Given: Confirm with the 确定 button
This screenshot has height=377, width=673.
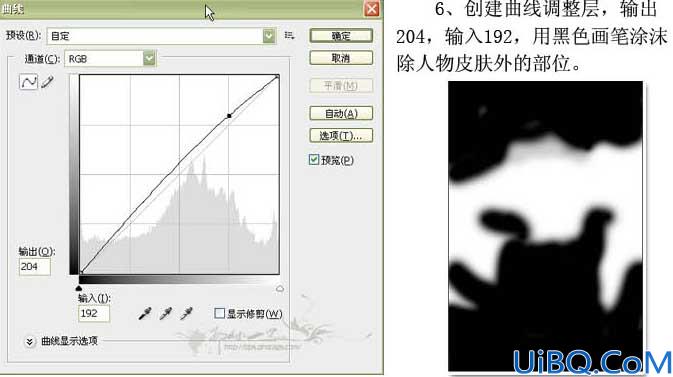Looking at the screenshot, I should 341,36.
